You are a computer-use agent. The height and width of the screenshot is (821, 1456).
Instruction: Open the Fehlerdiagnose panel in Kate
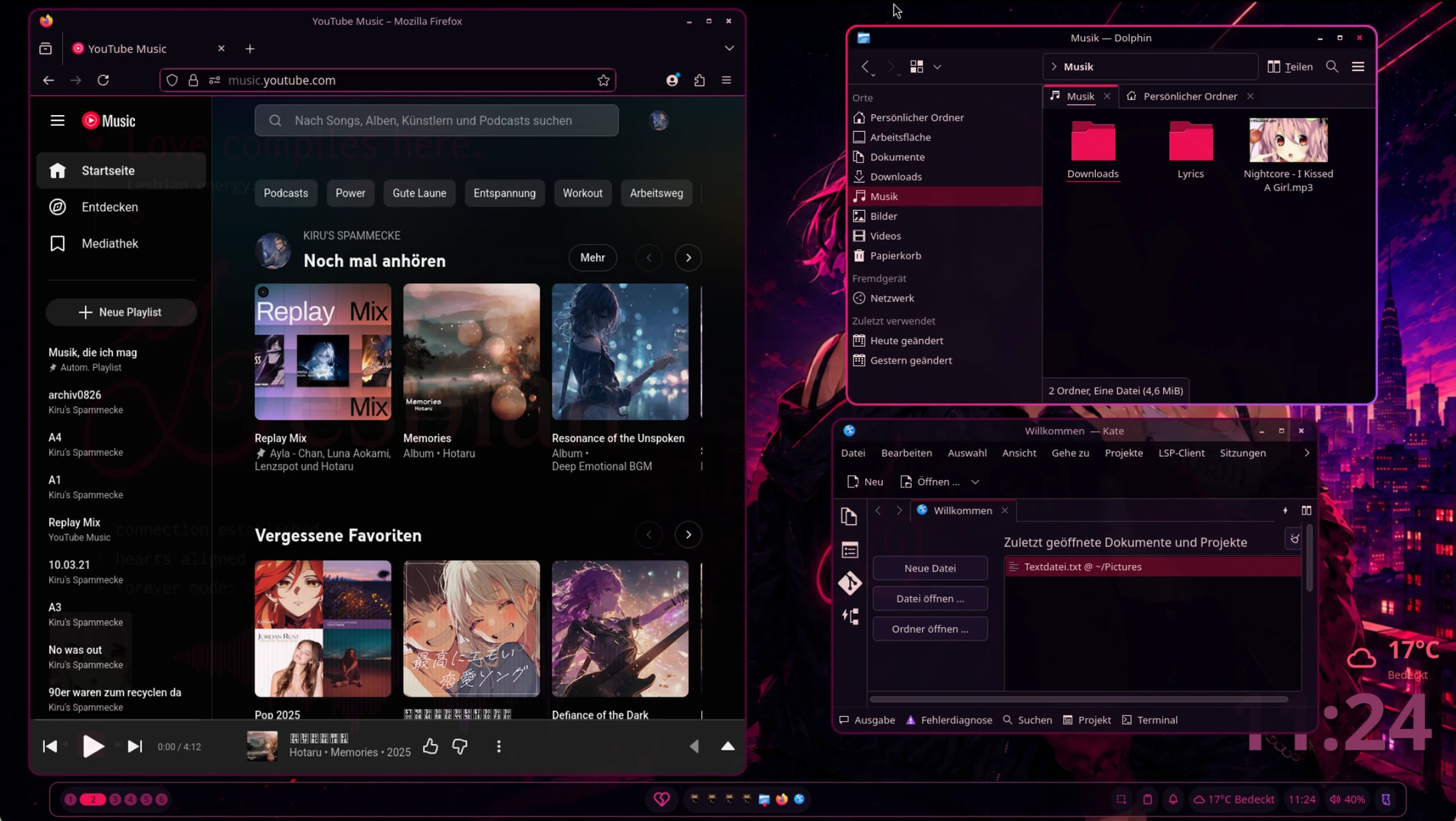pos(949,720)
